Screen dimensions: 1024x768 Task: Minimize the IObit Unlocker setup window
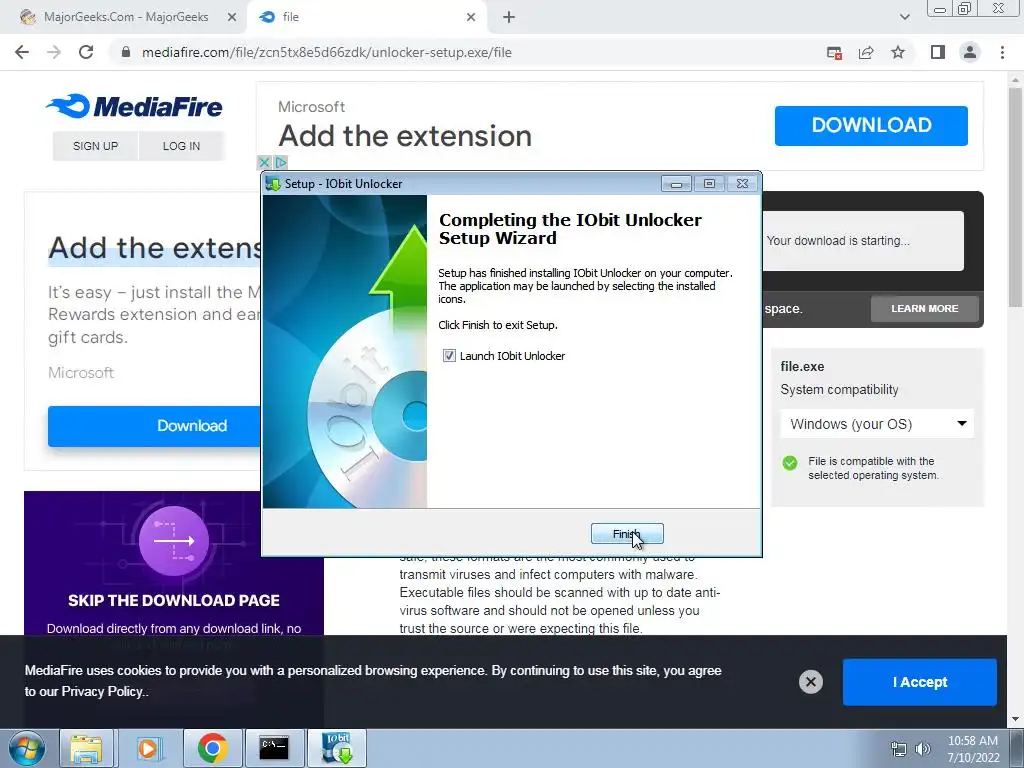(676, 184)
